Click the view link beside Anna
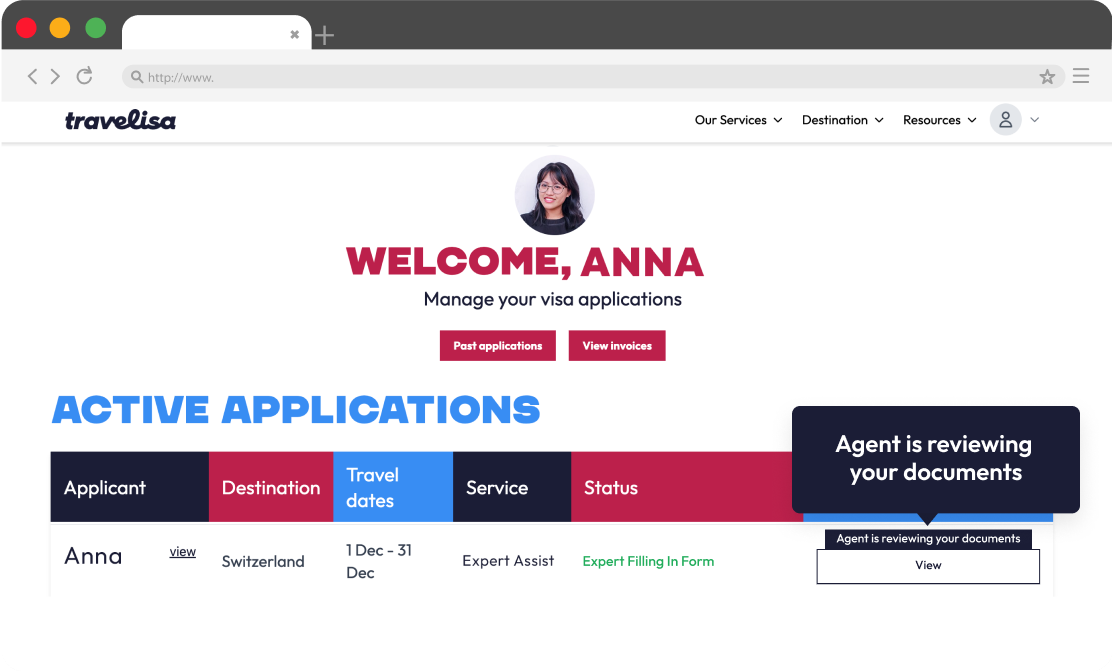Screen dimensions: 1112x672 pyautogui.click(x=182, y=552)
